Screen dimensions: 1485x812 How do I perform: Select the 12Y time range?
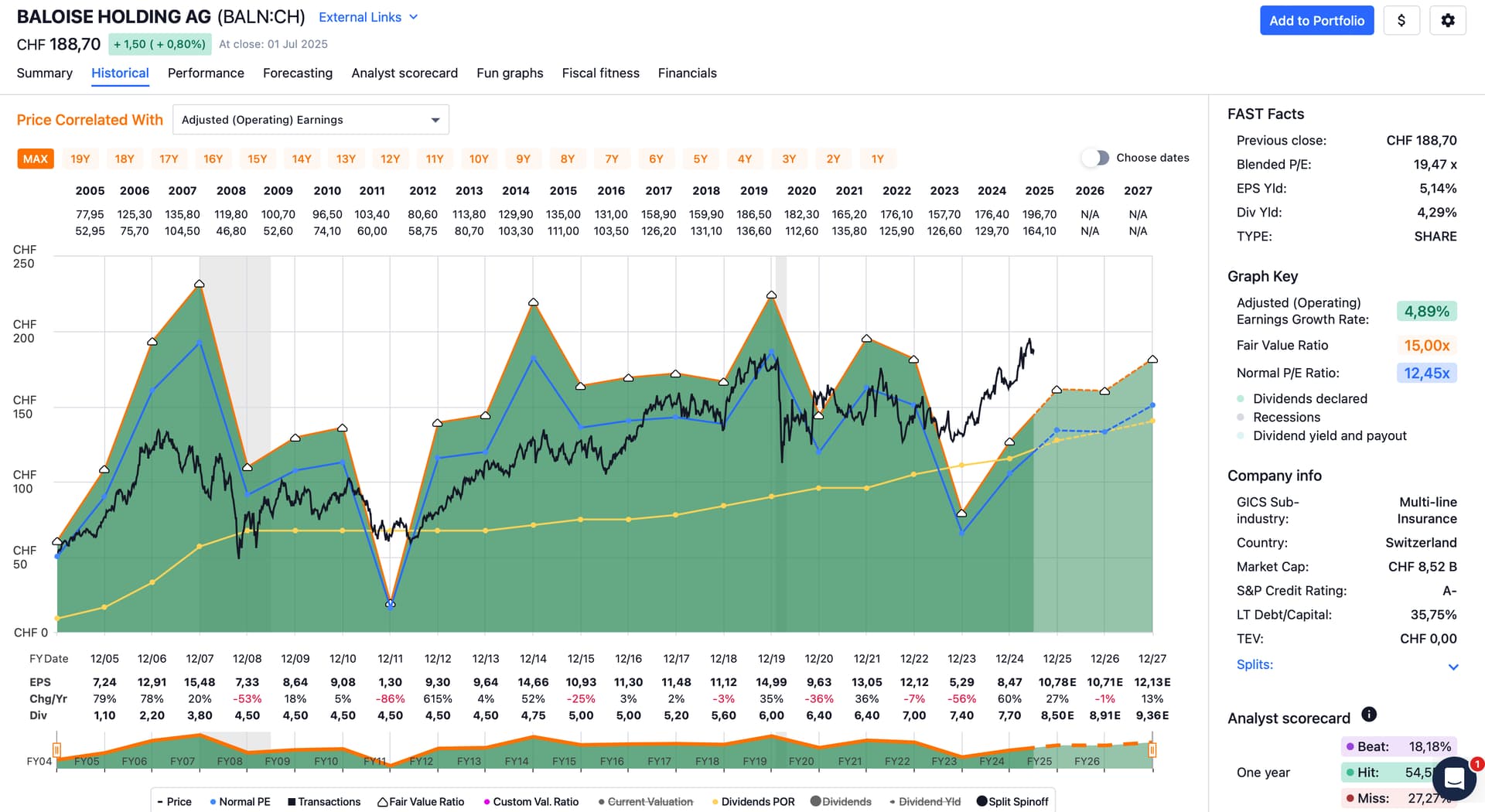(x=391, y=159)
